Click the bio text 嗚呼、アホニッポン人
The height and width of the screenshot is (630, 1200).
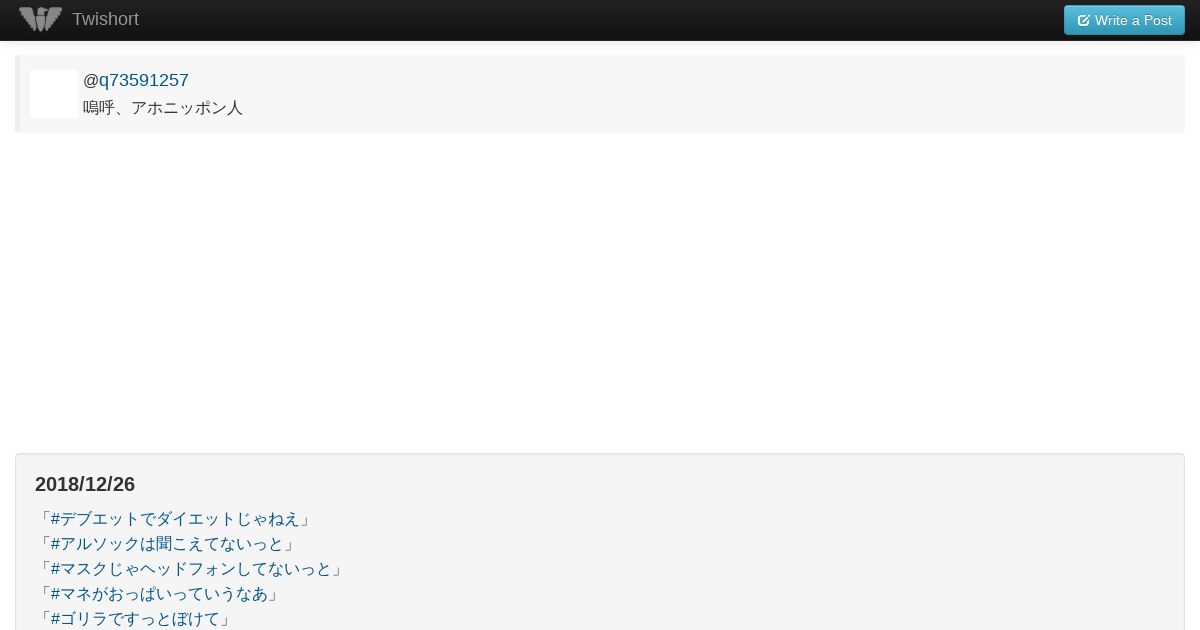[x=163, y=108]
